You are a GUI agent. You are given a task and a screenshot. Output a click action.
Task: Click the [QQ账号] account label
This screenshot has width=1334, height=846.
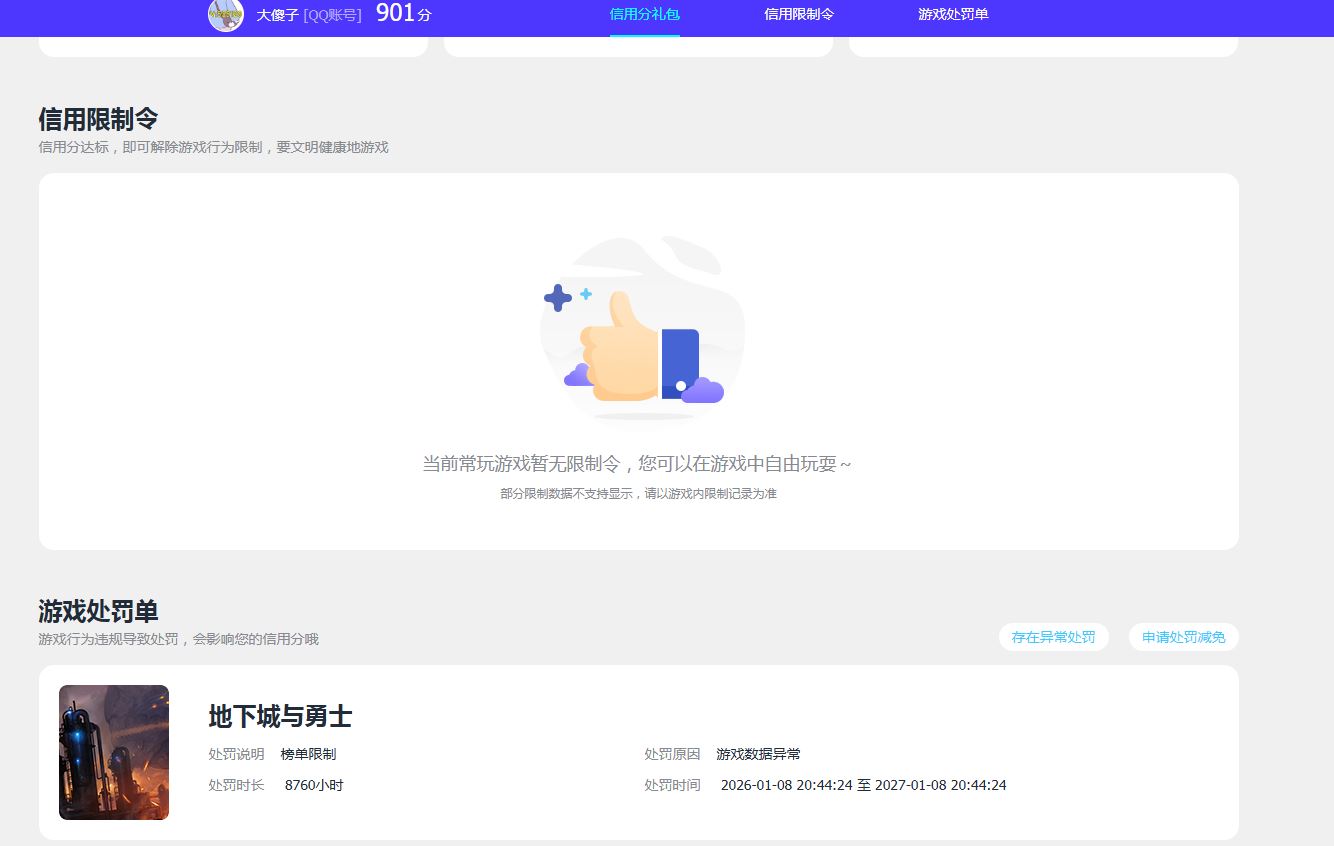tap(332, 15)
